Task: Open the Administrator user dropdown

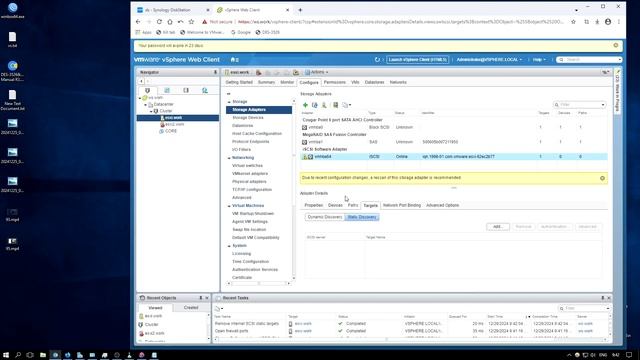Action: 489,60
